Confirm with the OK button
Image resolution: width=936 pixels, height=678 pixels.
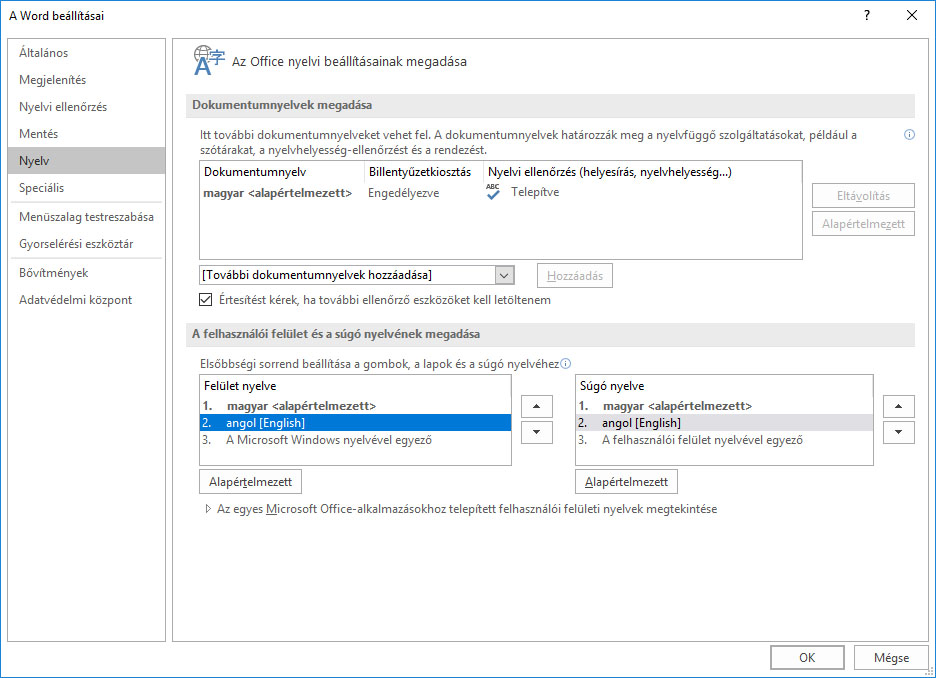coord(807,658)
